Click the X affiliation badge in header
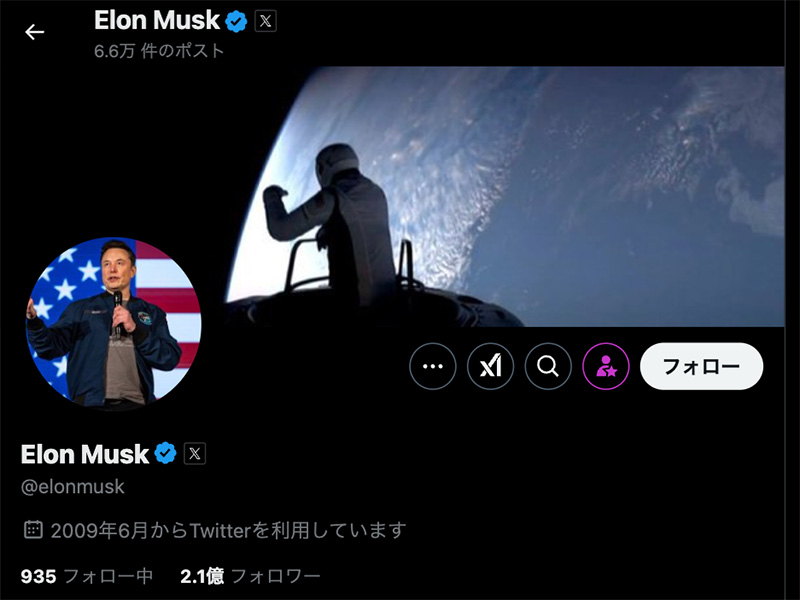 point(265,21)
